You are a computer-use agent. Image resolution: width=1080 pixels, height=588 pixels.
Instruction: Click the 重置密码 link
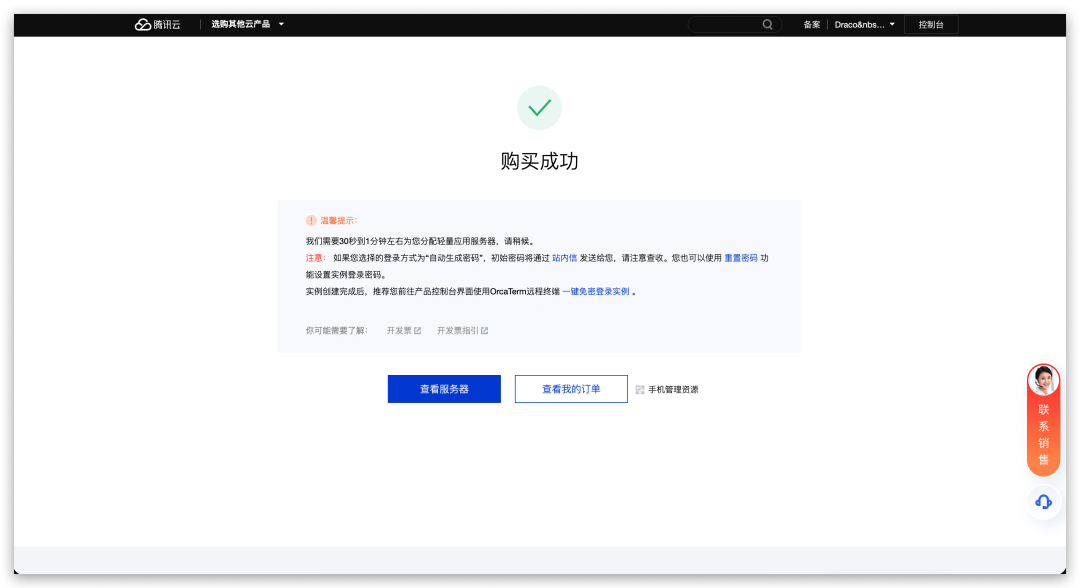[x=741, y=258]
